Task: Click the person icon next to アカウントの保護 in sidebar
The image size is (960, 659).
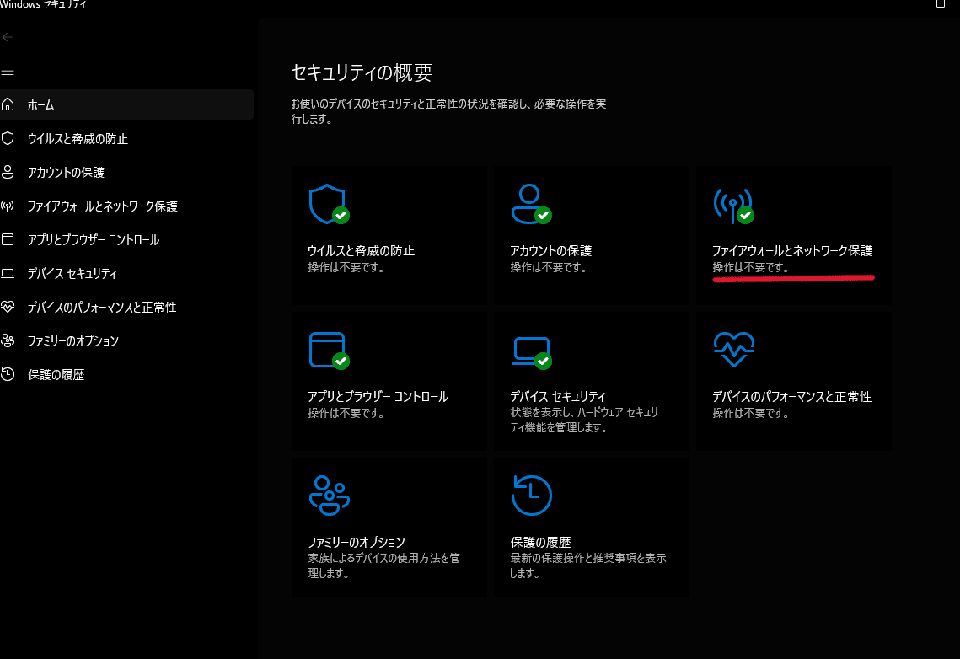Action: tap(7, 172)
